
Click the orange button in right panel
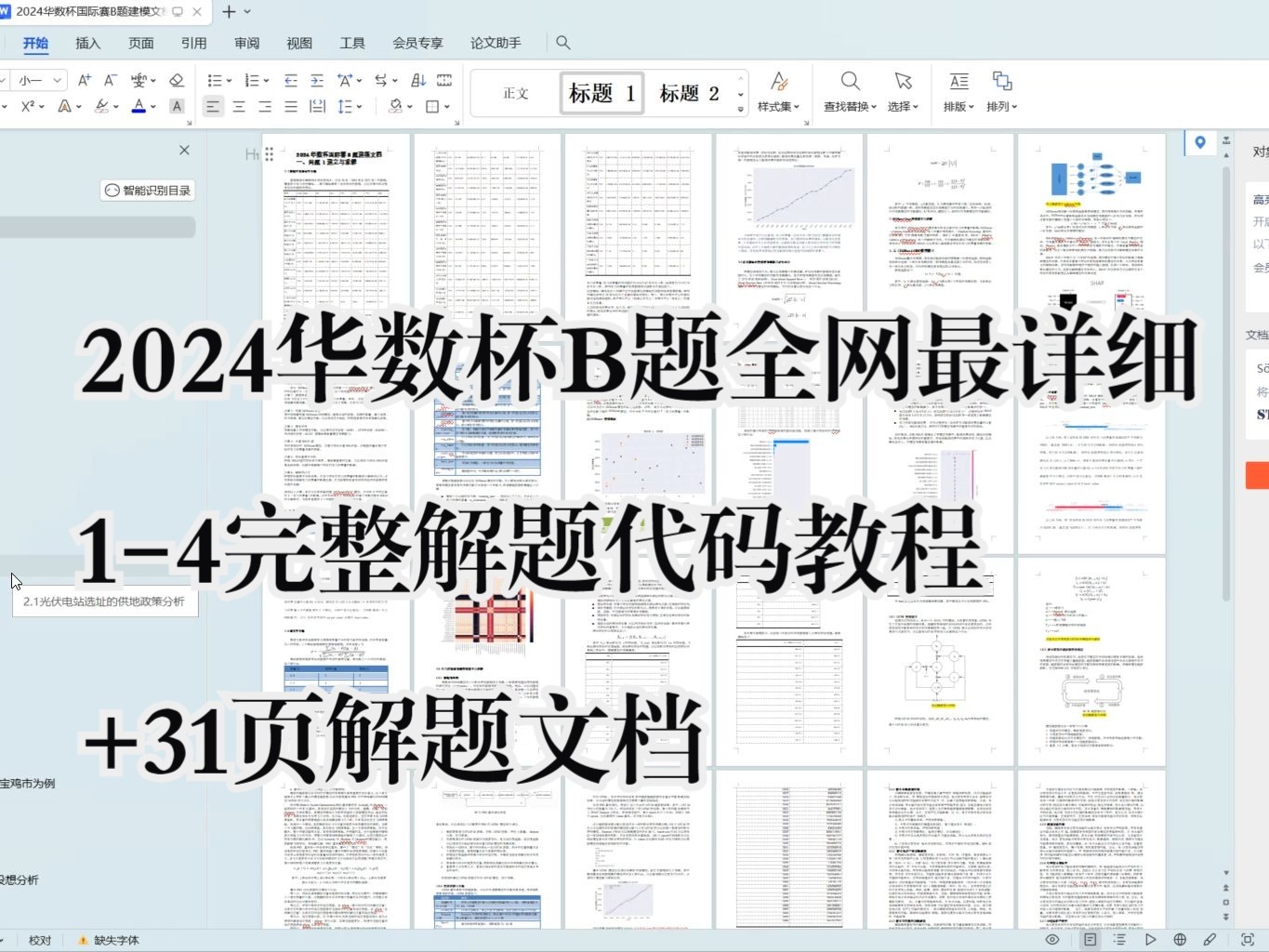point(1257,475)
